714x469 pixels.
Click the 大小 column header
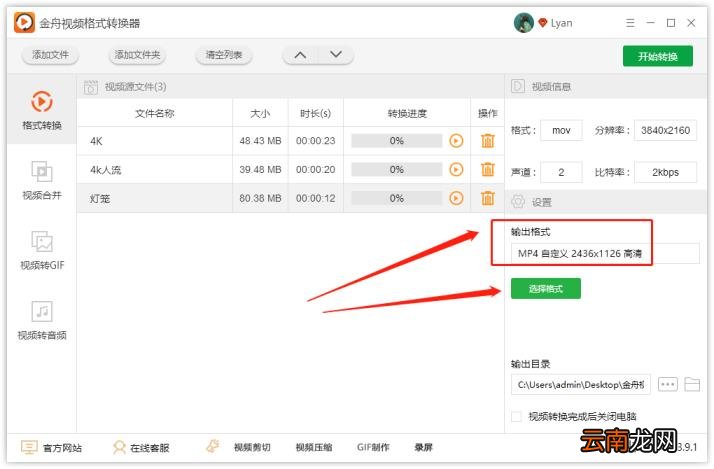tap(260, 113)
